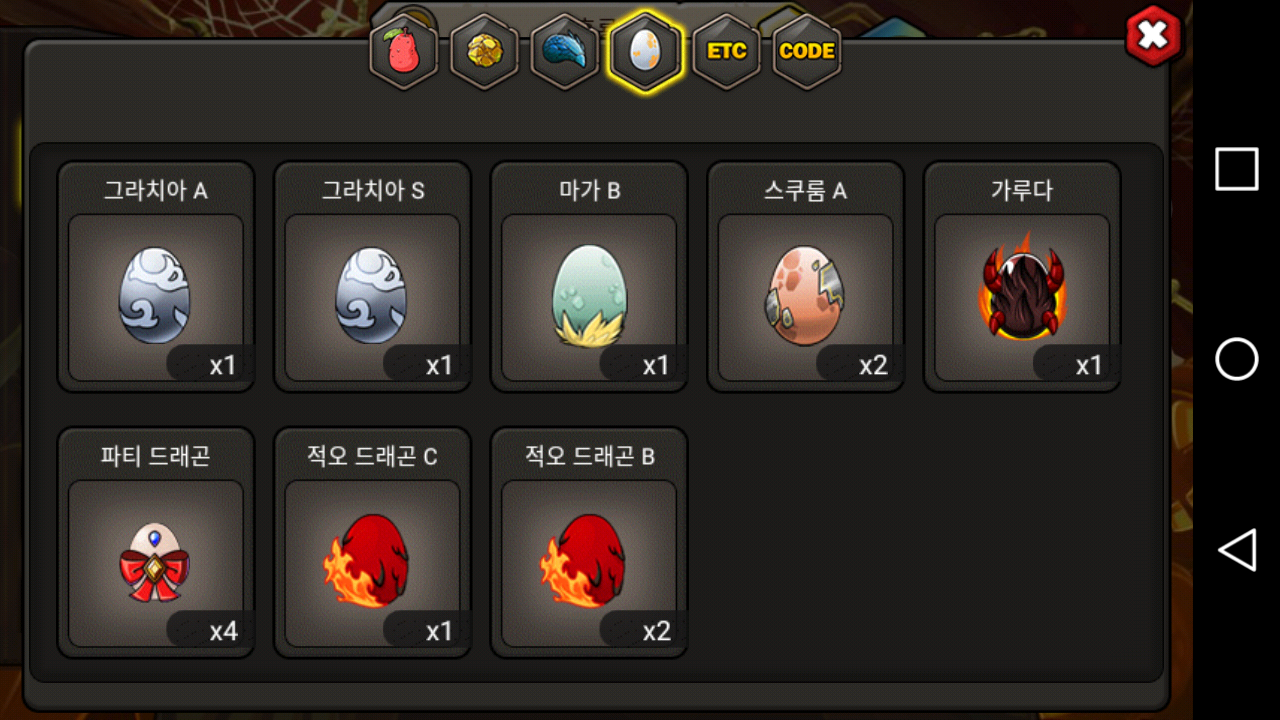Tap Android home circle button

tap(1237, 359)
